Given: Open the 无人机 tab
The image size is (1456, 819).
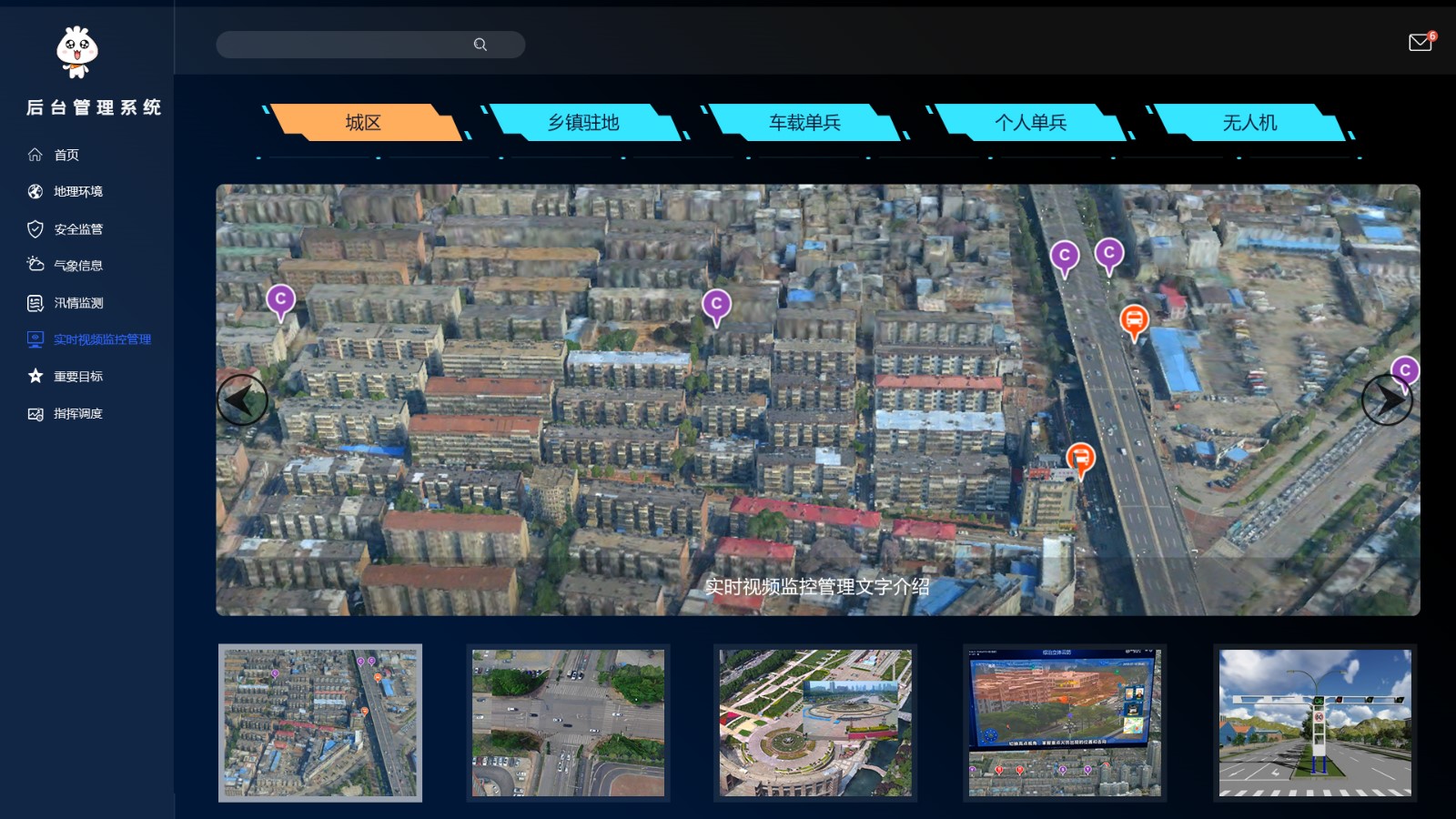Looking at the screenshot, I should pos(1249,123).
